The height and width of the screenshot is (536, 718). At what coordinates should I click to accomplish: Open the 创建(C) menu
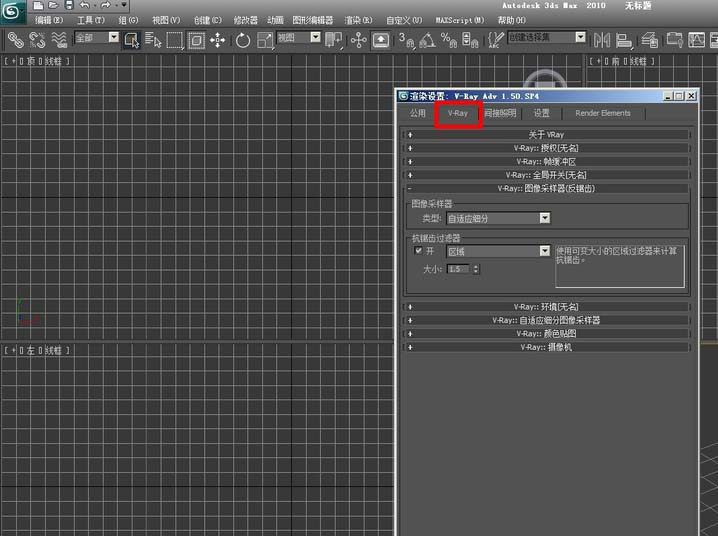(x=207, y=20)
